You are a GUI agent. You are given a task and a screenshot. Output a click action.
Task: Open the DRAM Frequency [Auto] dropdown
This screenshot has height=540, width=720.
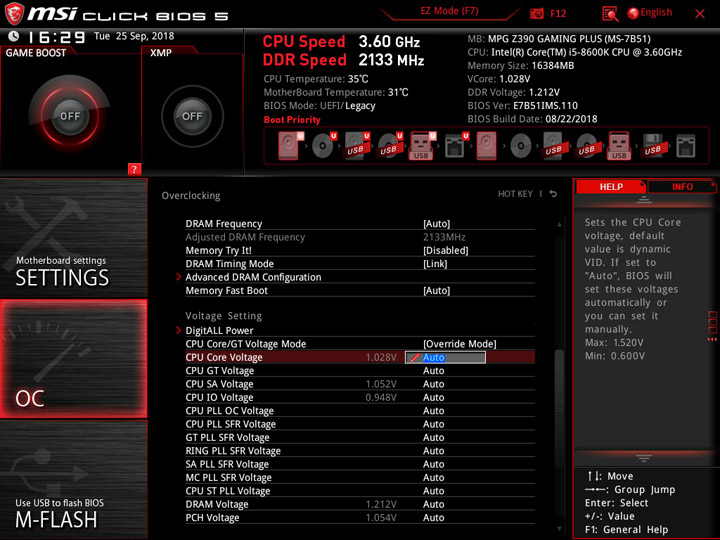point(436,224)
